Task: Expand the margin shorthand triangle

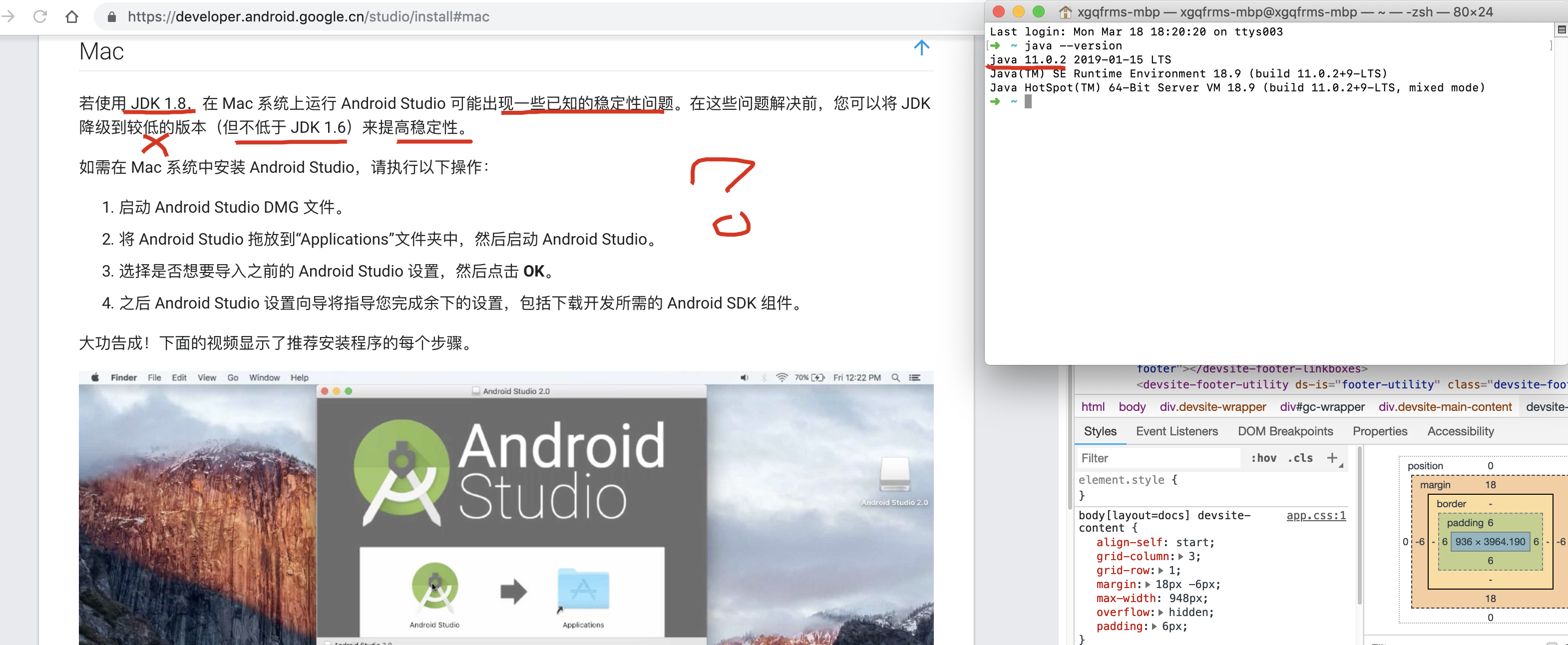Action: point(1148,584)
